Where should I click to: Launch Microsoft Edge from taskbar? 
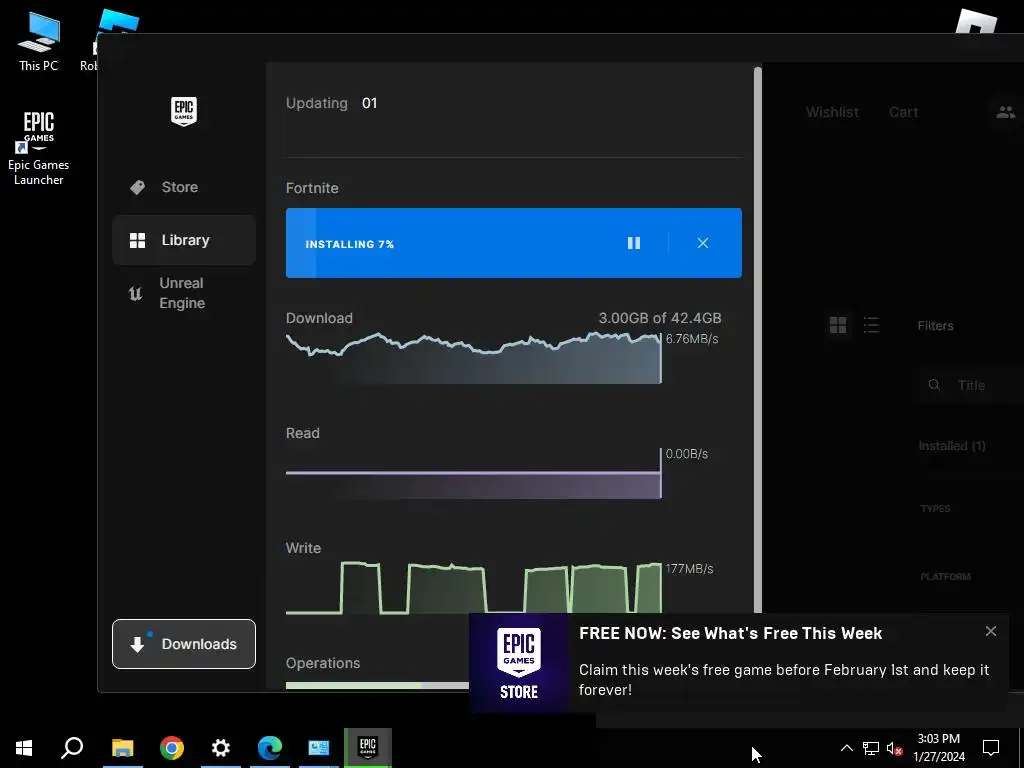pos(270,748)
